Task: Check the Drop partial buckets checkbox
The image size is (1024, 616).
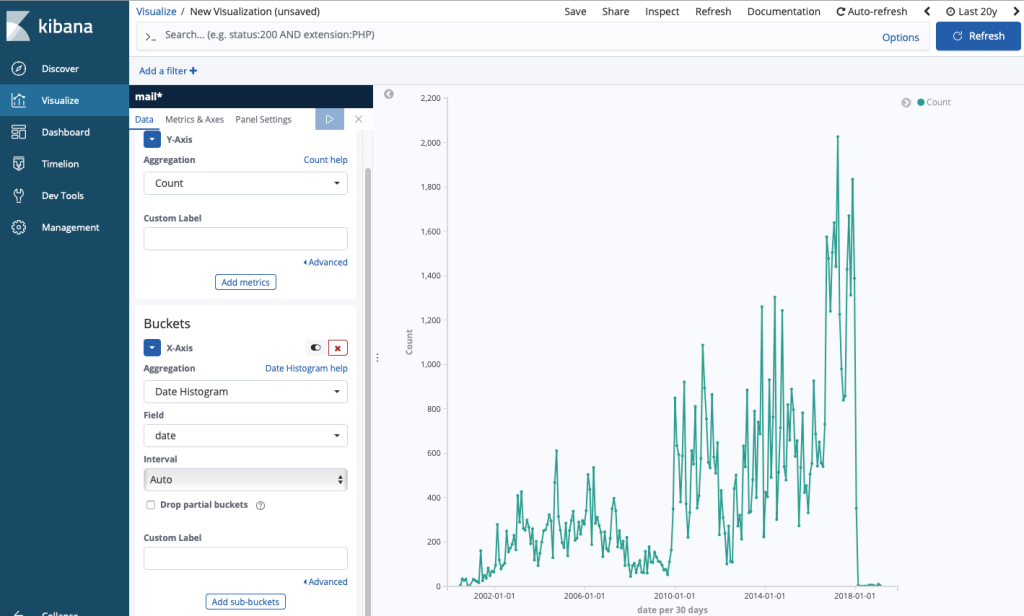Action: [151, 505]
